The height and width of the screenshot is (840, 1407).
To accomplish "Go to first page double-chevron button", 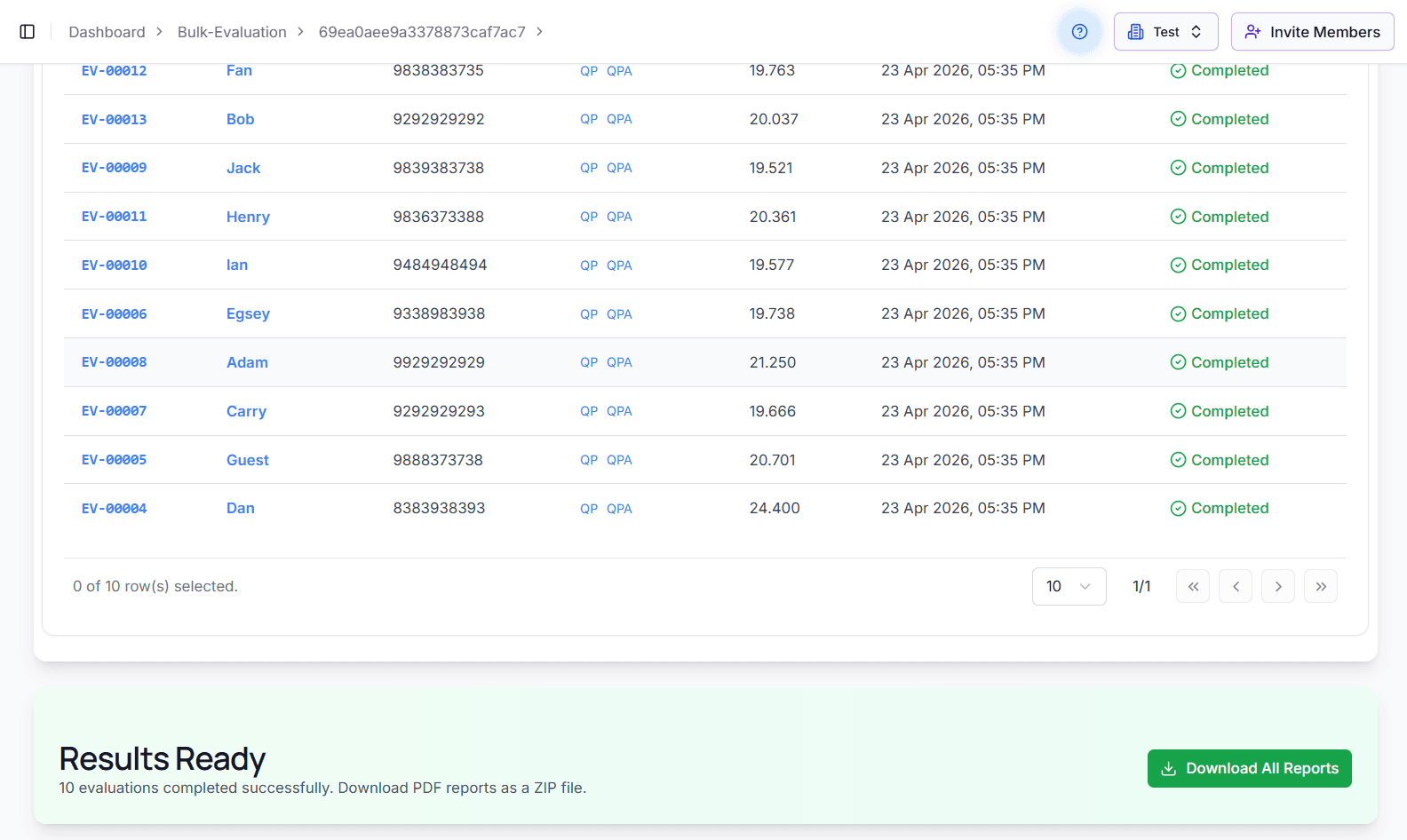I will (1193, 586).
